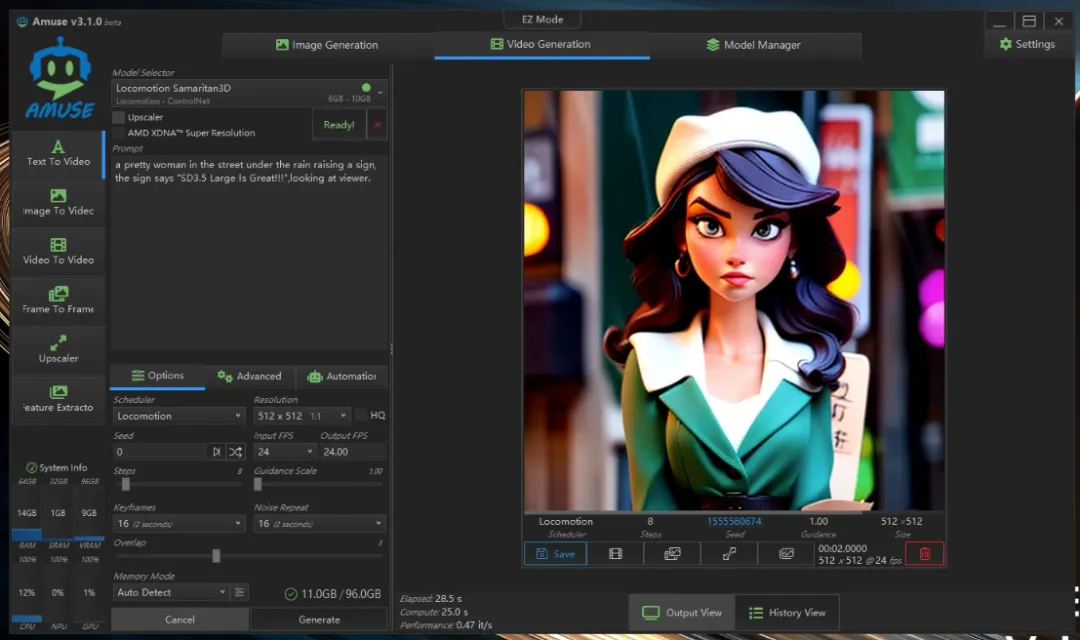1080x640 pixels.
Task: Open the Memory Mode Auto Detect dropdown
Action: click(x=171, y=592)
